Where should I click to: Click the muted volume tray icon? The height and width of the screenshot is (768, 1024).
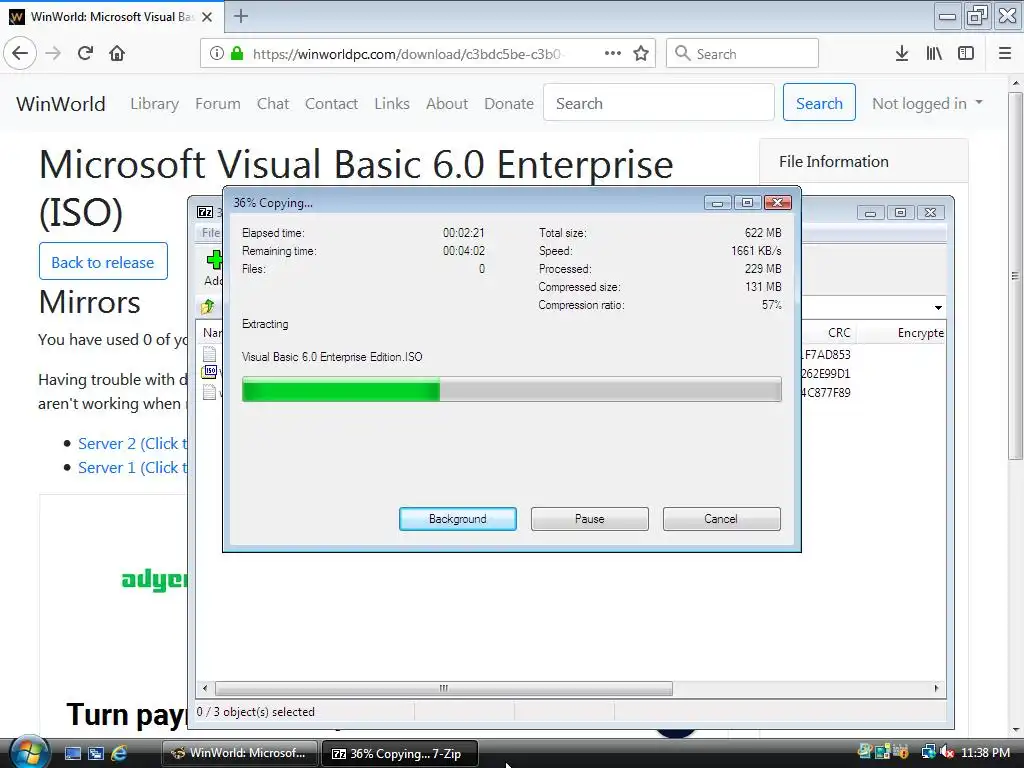click(948, 753)
